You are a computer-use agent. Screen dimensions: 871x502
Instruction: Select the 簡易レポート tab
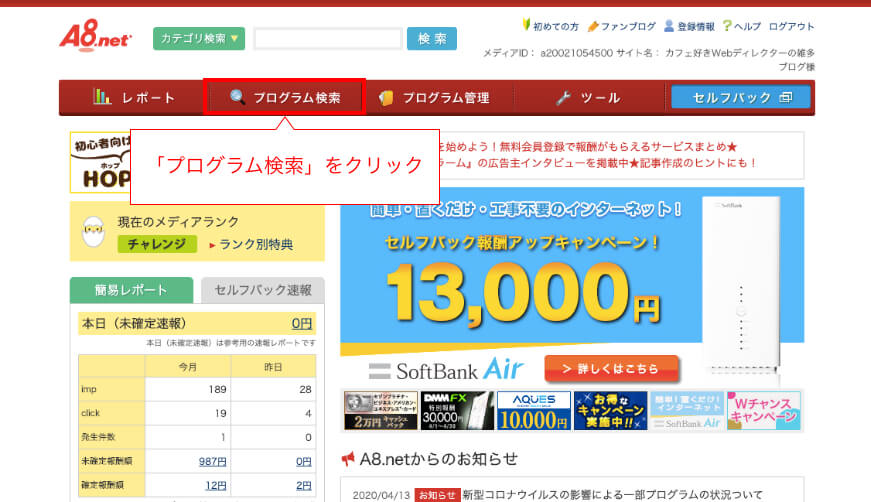point(131,290)
